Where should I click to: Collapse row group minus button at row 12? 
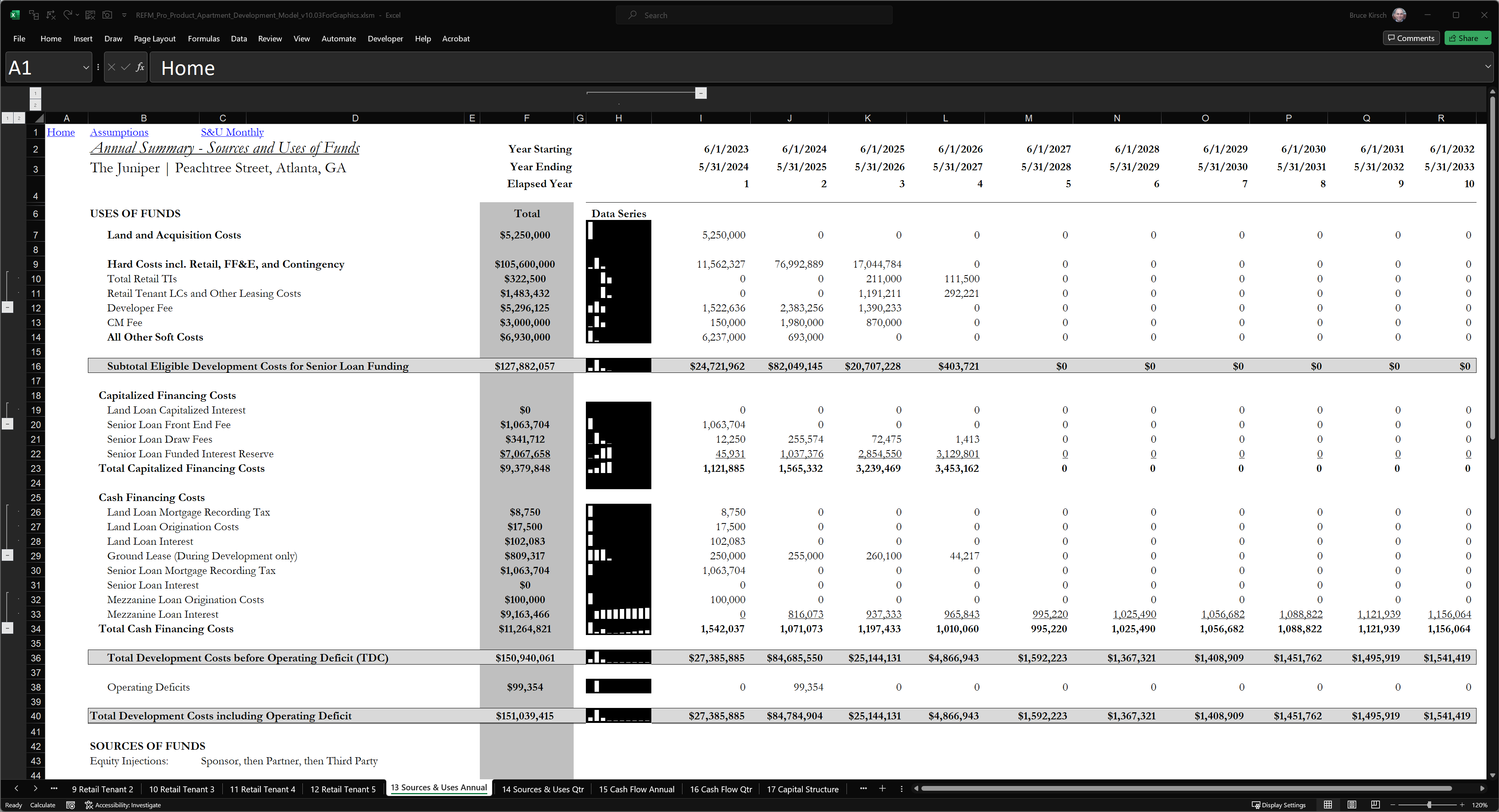click(x=7, y=307)
